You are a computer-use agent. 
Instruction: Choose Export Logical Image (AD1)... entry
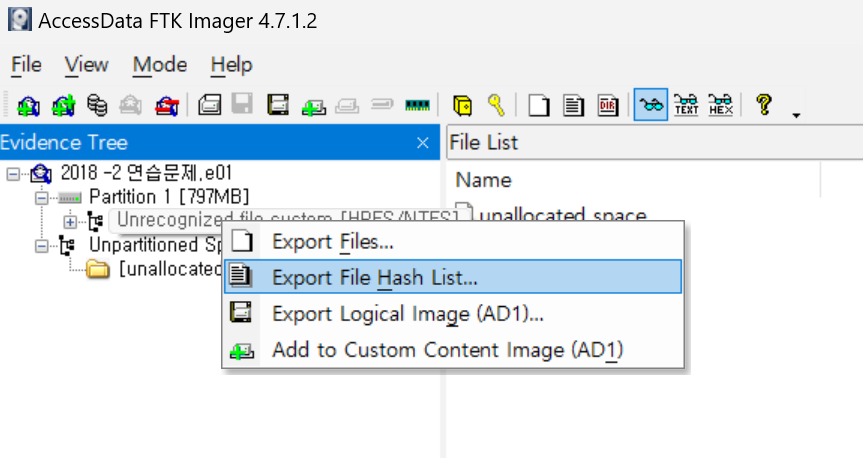(x=453, y=313)
